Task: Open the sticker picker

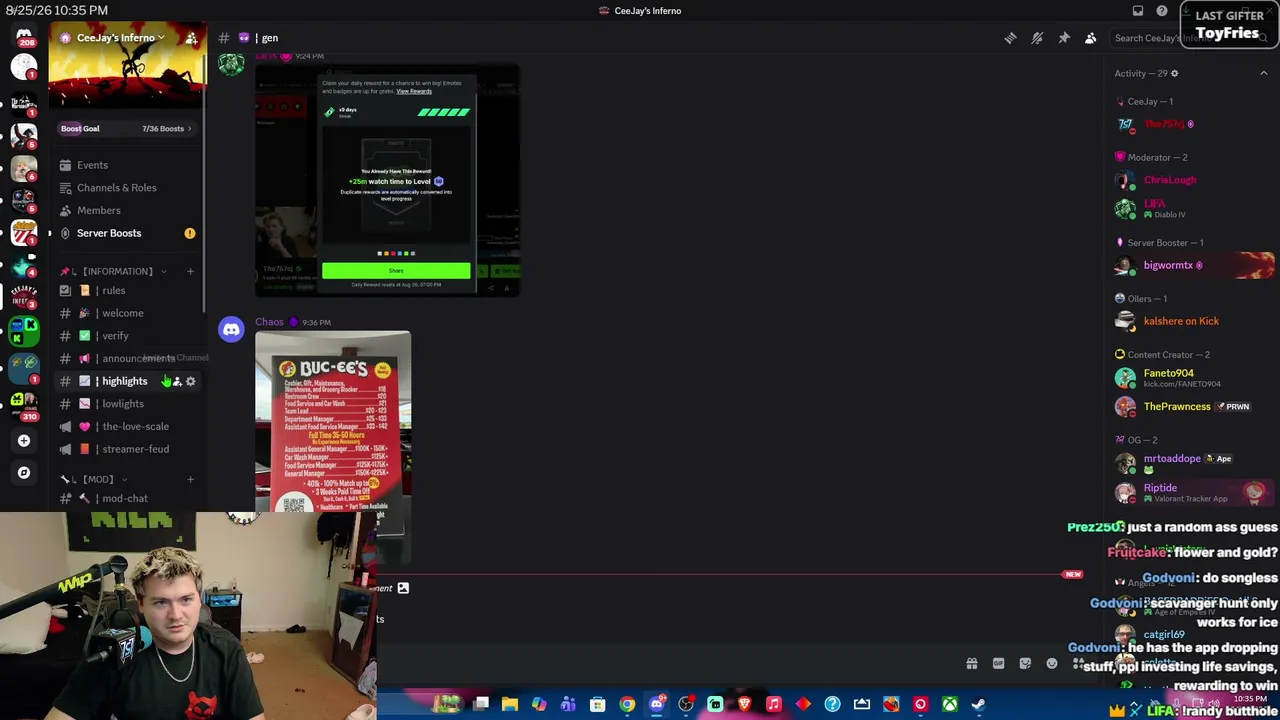Action: click(x=1025, y=663)
